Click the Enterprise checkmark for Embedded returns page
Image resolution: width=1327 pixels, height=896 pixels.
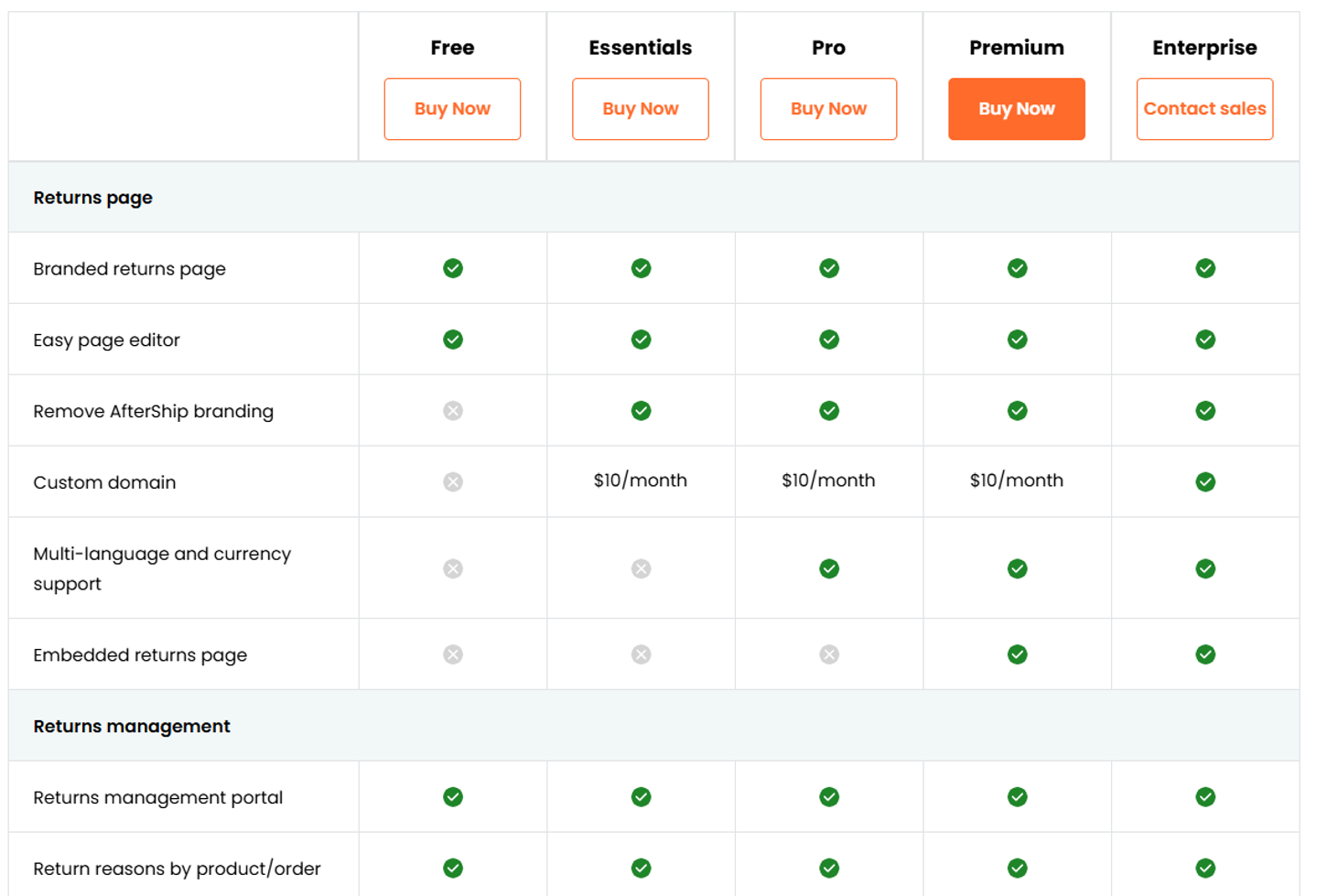pos(1205,654)
